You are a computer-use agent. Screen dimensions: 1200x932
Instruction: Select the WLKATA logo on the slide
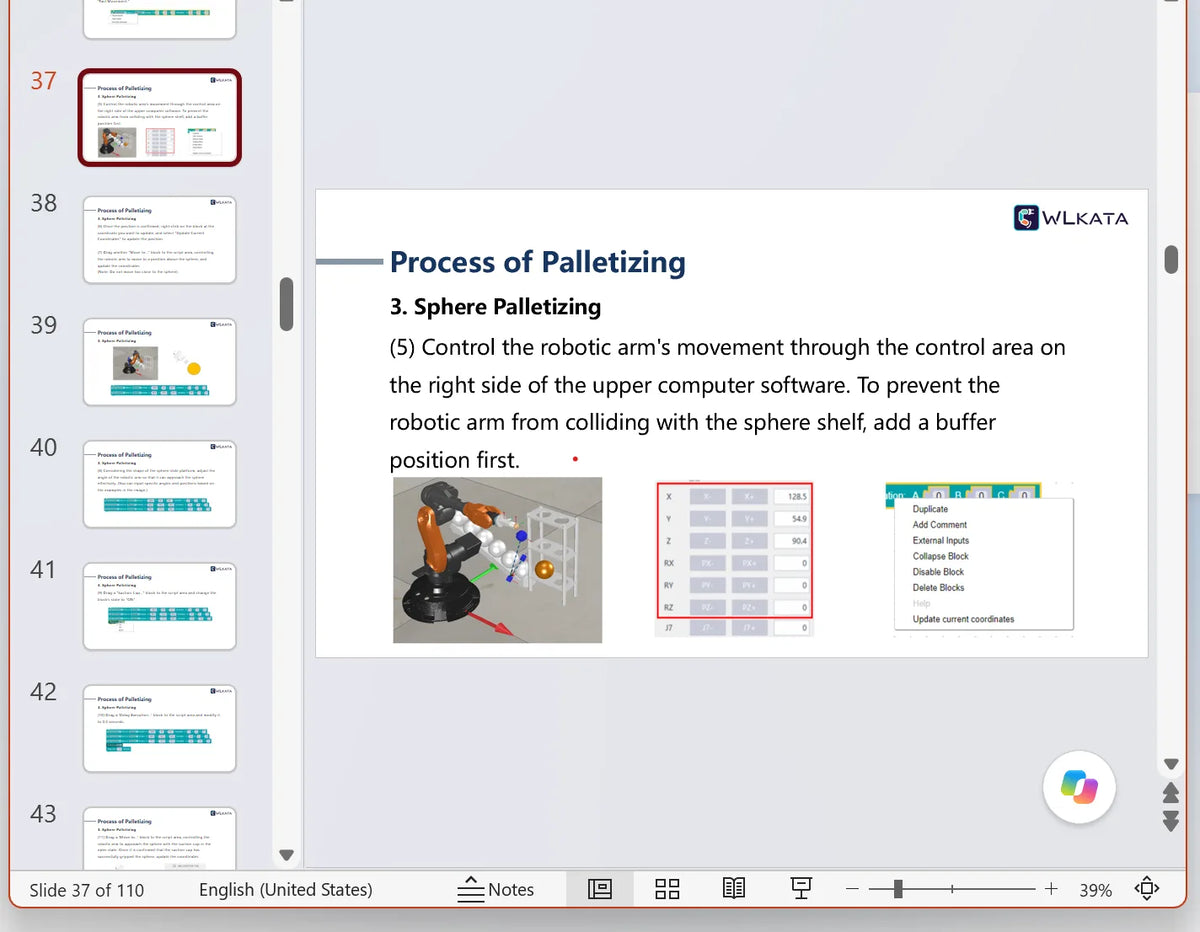(1071, 217)
